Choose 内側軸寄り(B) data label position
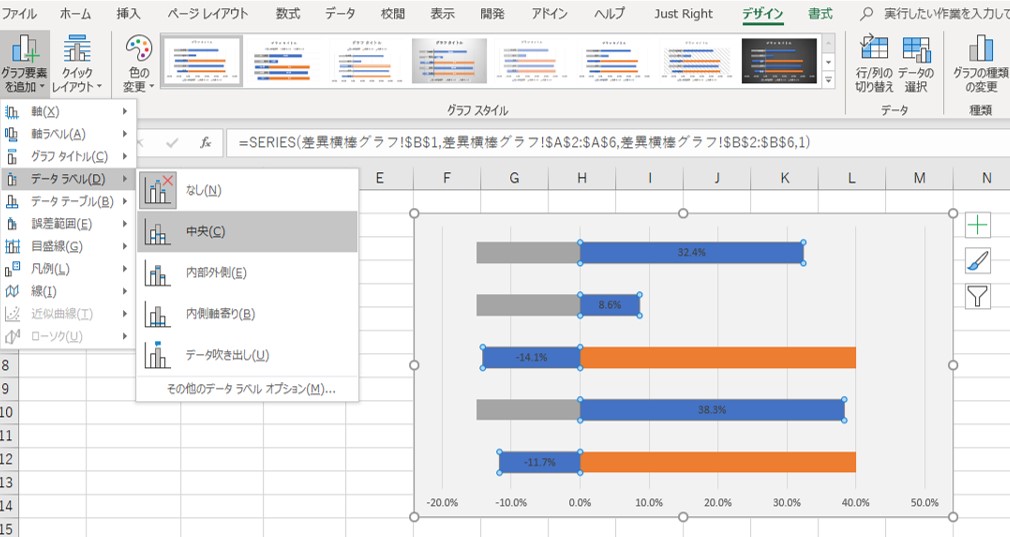 tap(247, 314)
